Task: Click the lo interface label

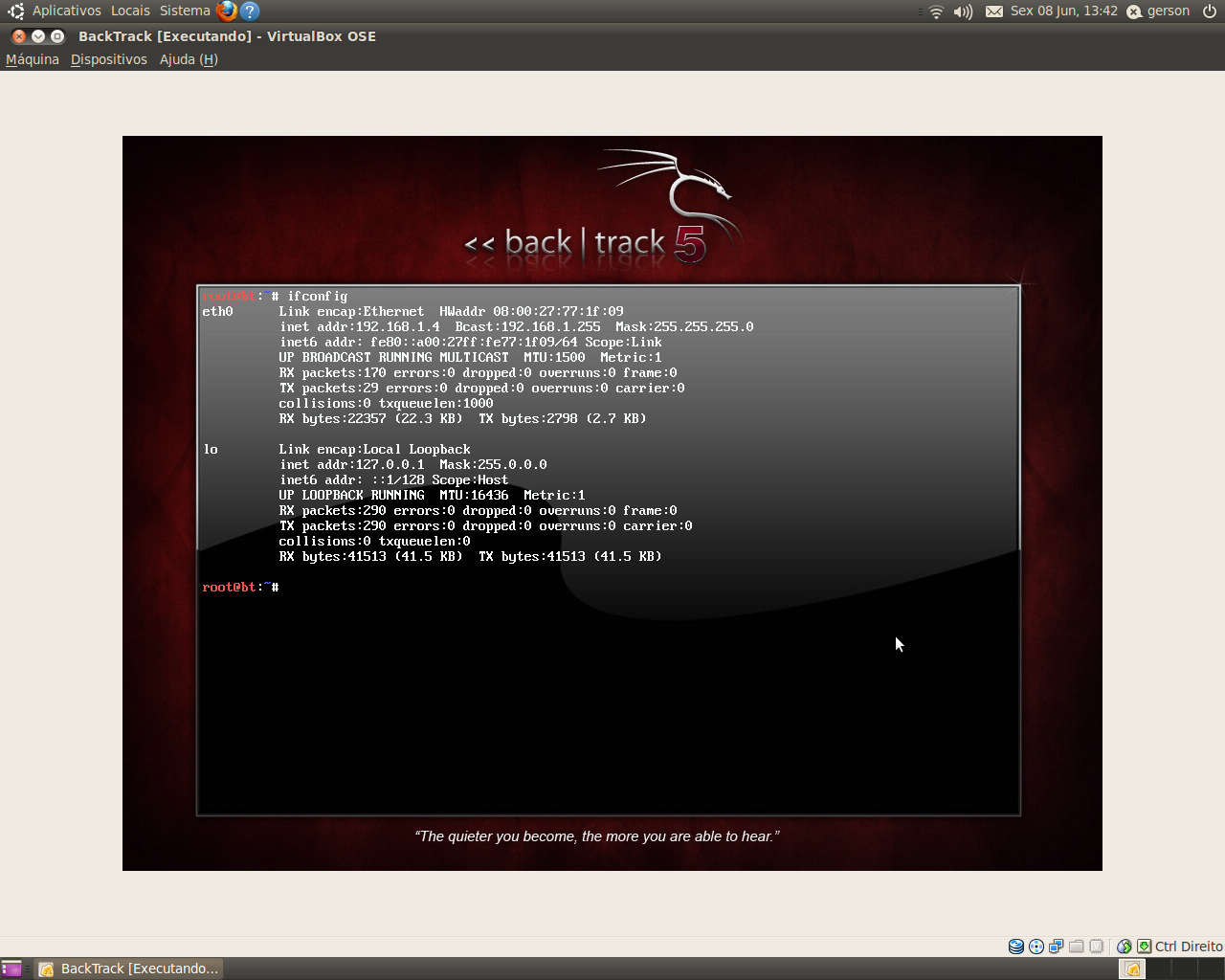Action: pyautogui.click(x=211, y=449)
